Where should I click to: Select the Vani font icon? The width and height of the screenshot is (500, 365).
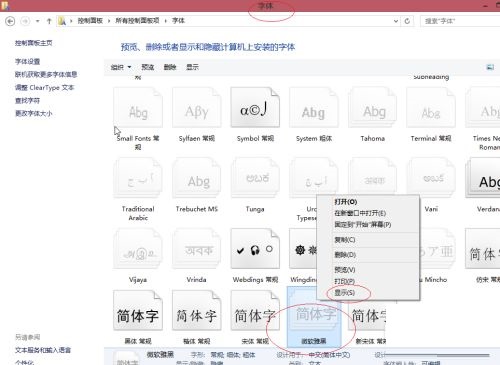click(x=431, y=178)
